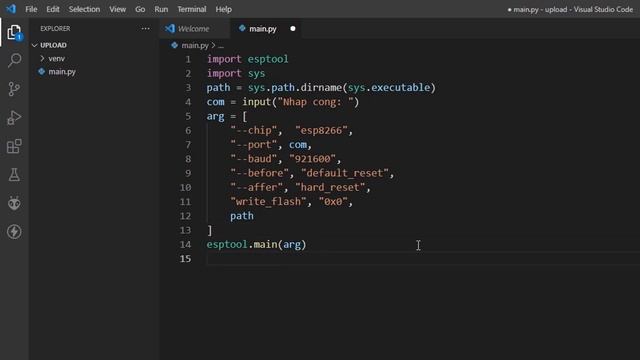The width and height of the screenshot is (640, 360).
Task: Open the Selection menu
Action: click(x=84, y=9)
